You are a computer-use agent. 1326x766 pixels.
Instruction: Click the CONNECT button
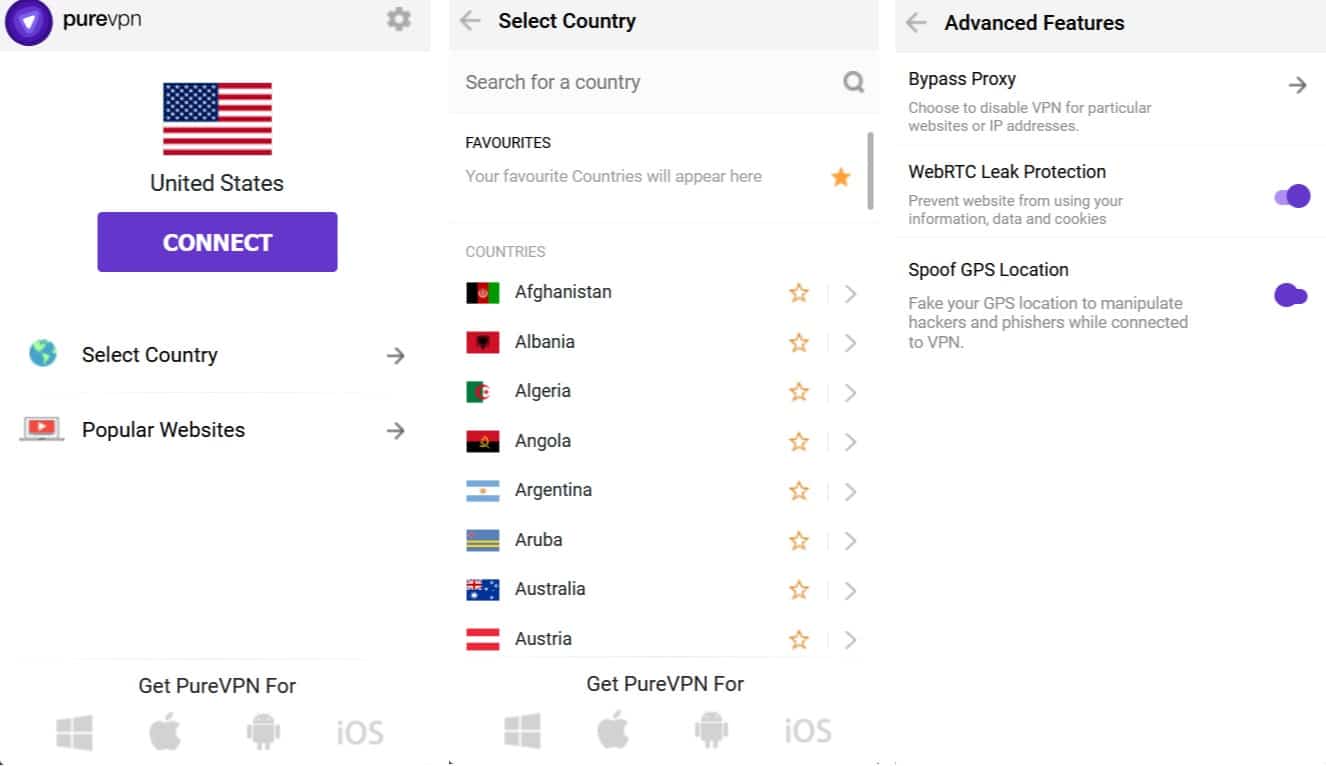pyautogui.click(x=217, y=242)
